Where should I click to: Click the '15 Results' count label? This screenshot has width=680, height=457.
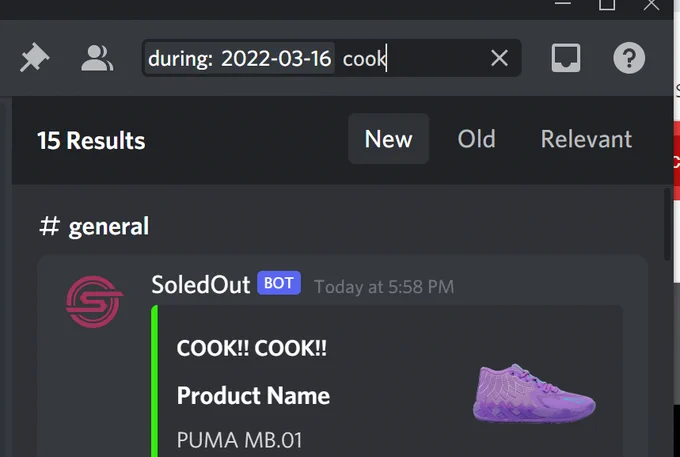[x=91, y=140]
